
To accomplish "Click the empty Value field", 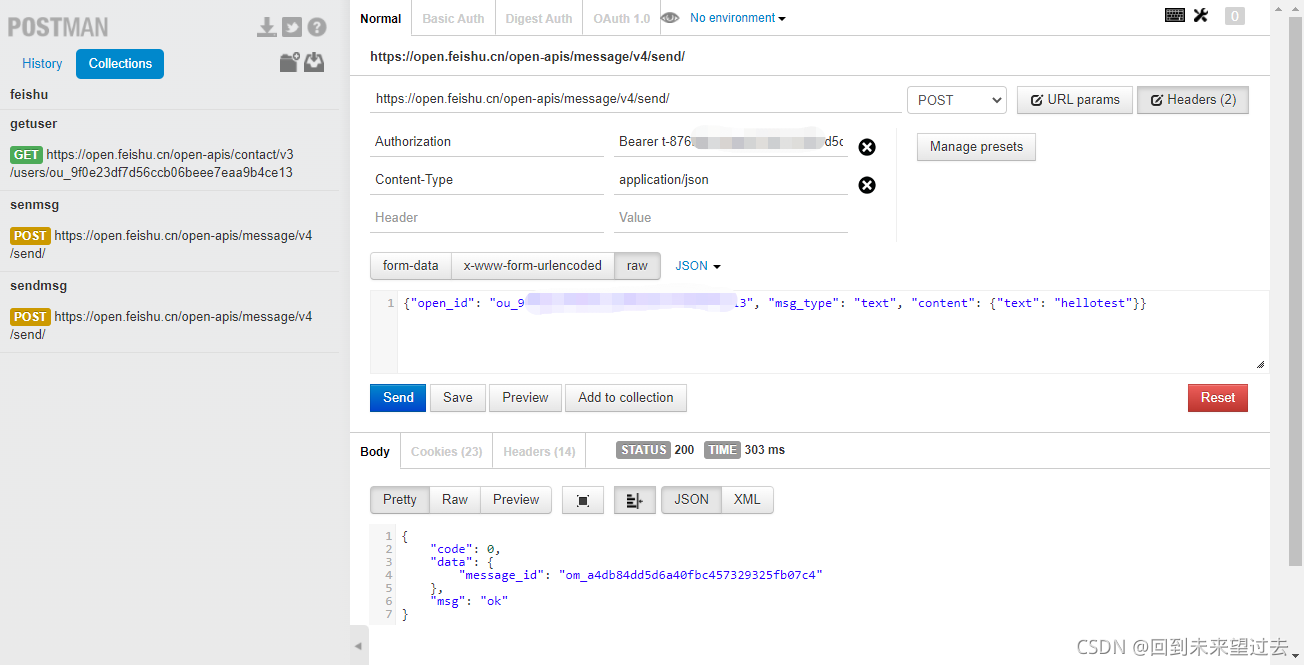I will coord(731,218).
